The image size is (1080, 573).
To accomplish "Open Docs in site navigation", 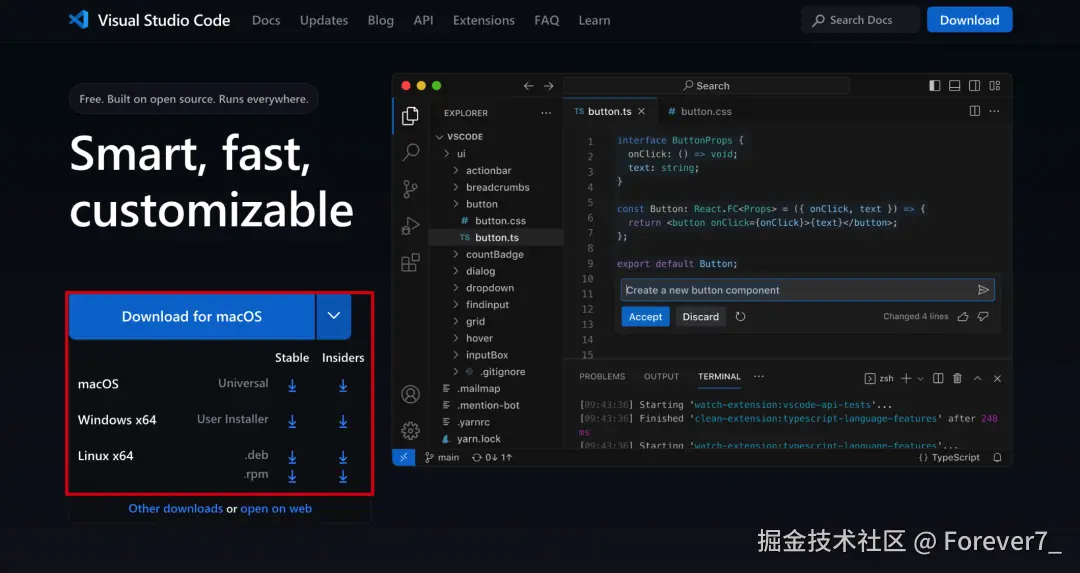I will 266,20.
